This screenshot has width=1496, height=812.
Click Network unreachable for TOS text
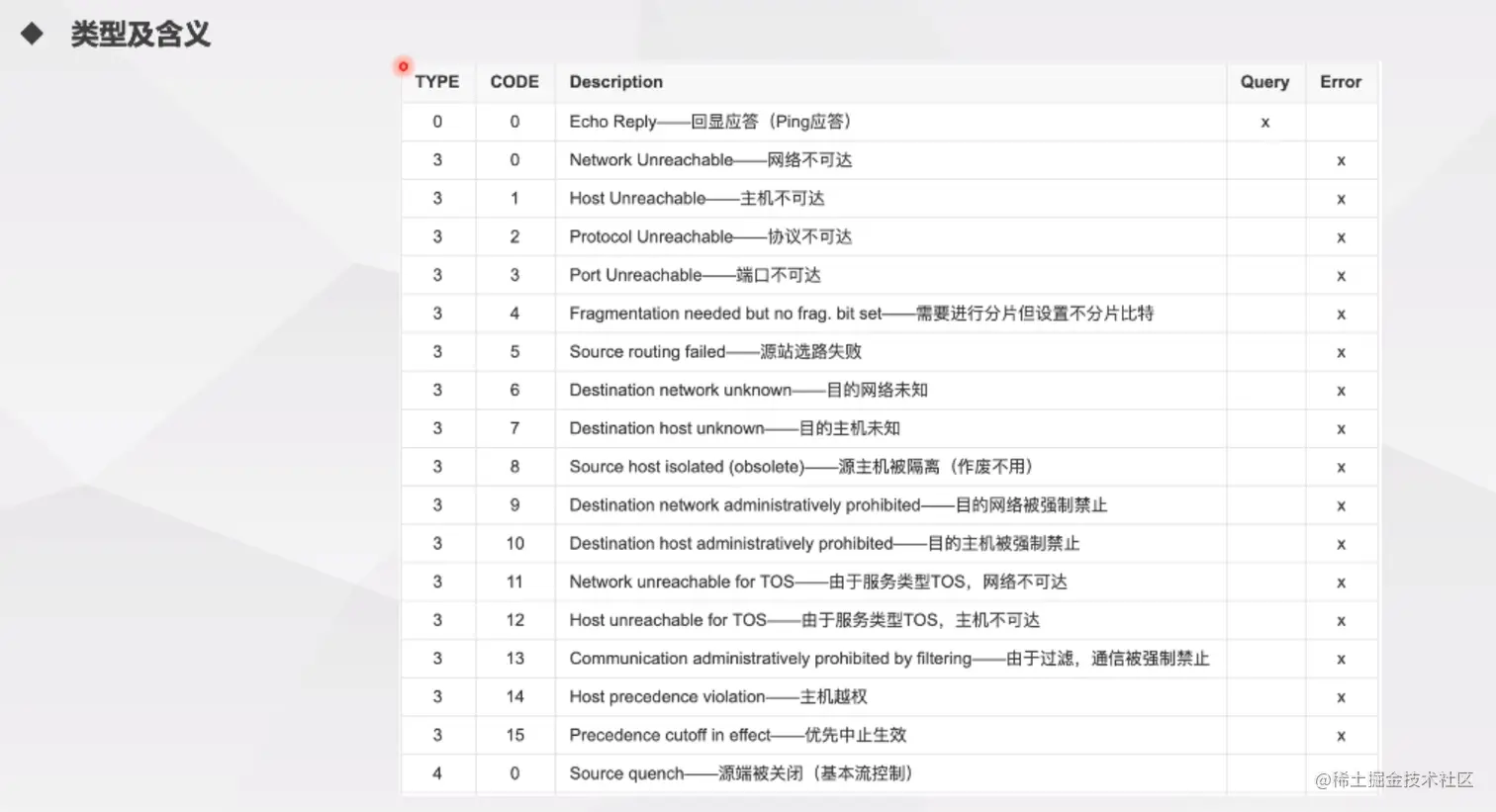point(818,582)
